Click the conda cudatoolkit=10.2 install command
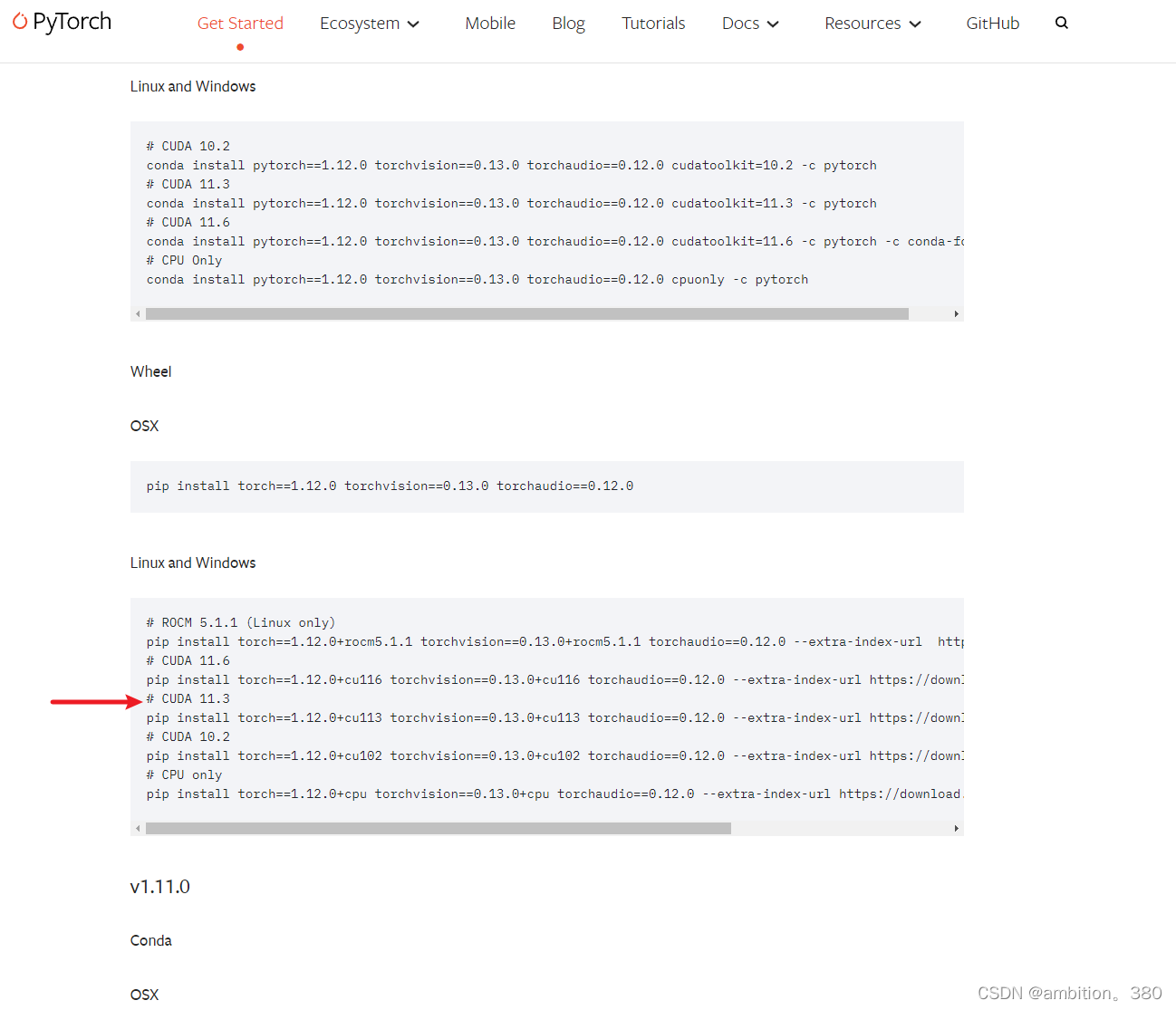 512,165
